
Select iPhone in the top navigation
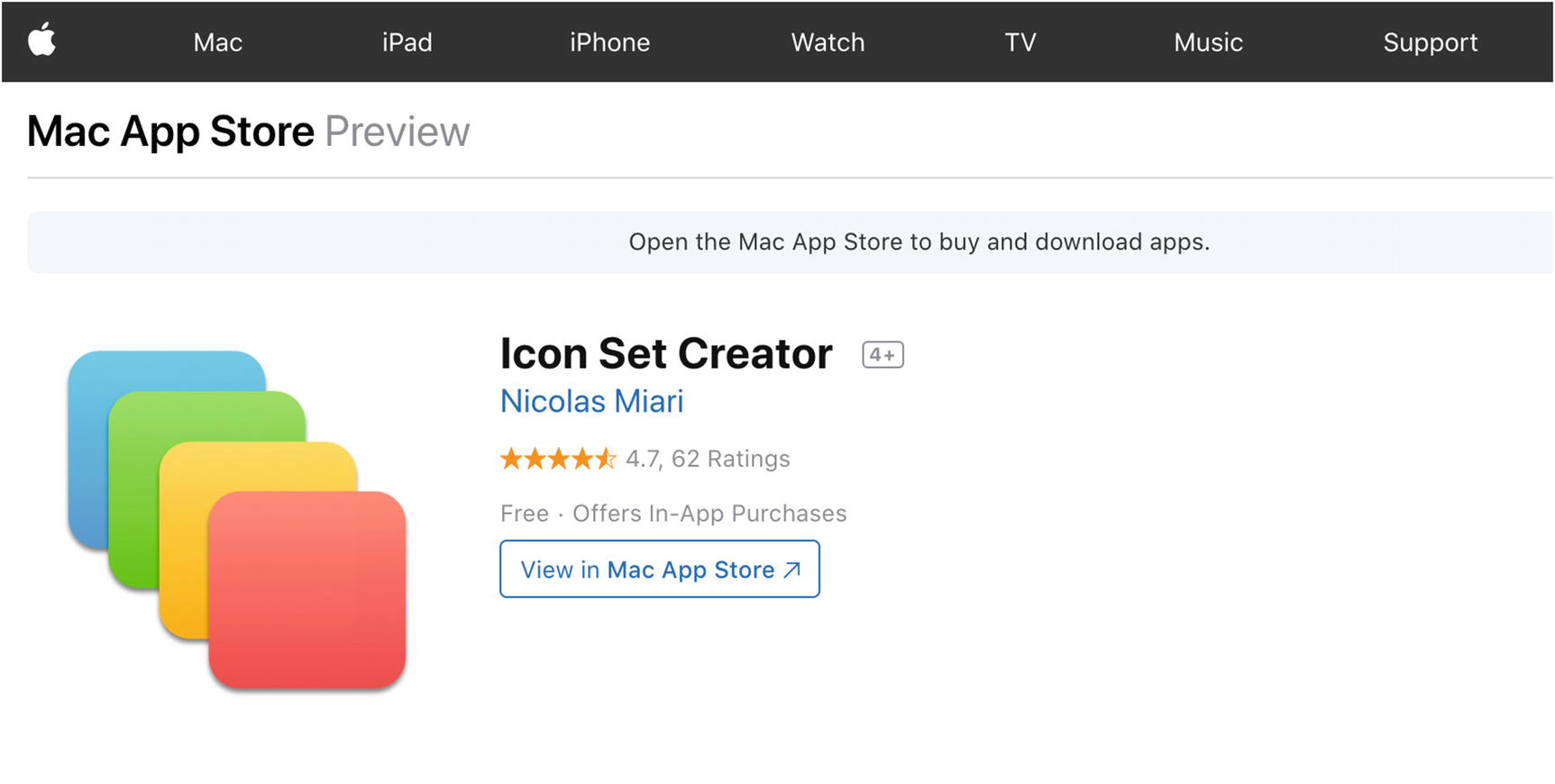(609, 42)
